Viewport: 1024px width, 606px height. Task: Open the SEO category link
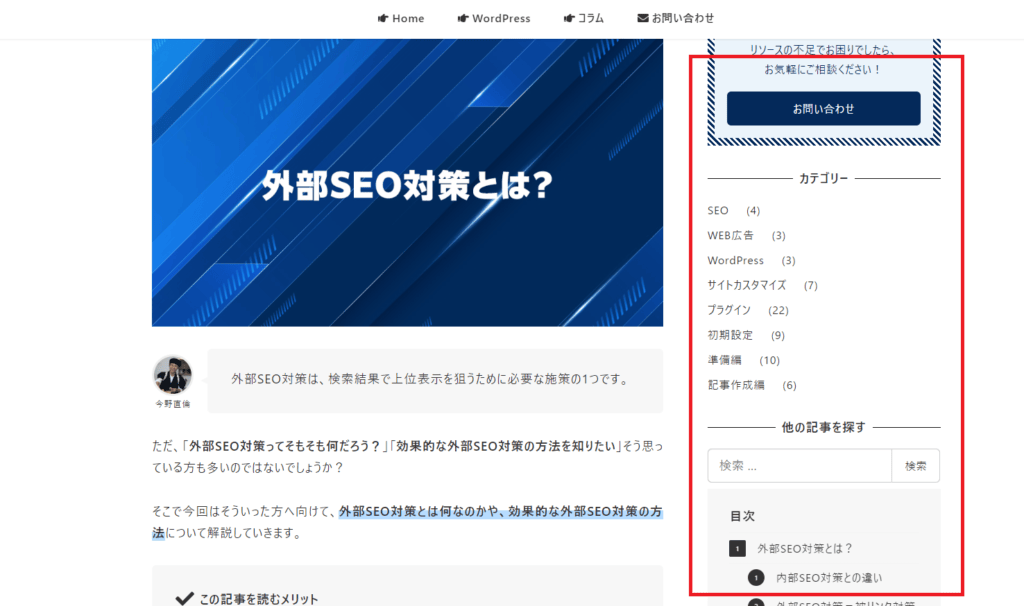click(x=718, y=210)
